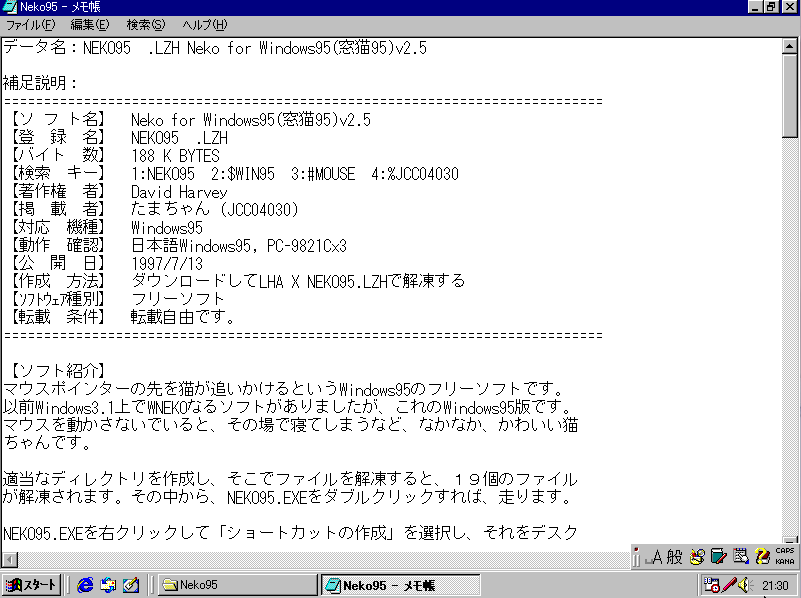Click the Task Scheduler tray icon
The image size is (801, 598).
click(712, 585)
